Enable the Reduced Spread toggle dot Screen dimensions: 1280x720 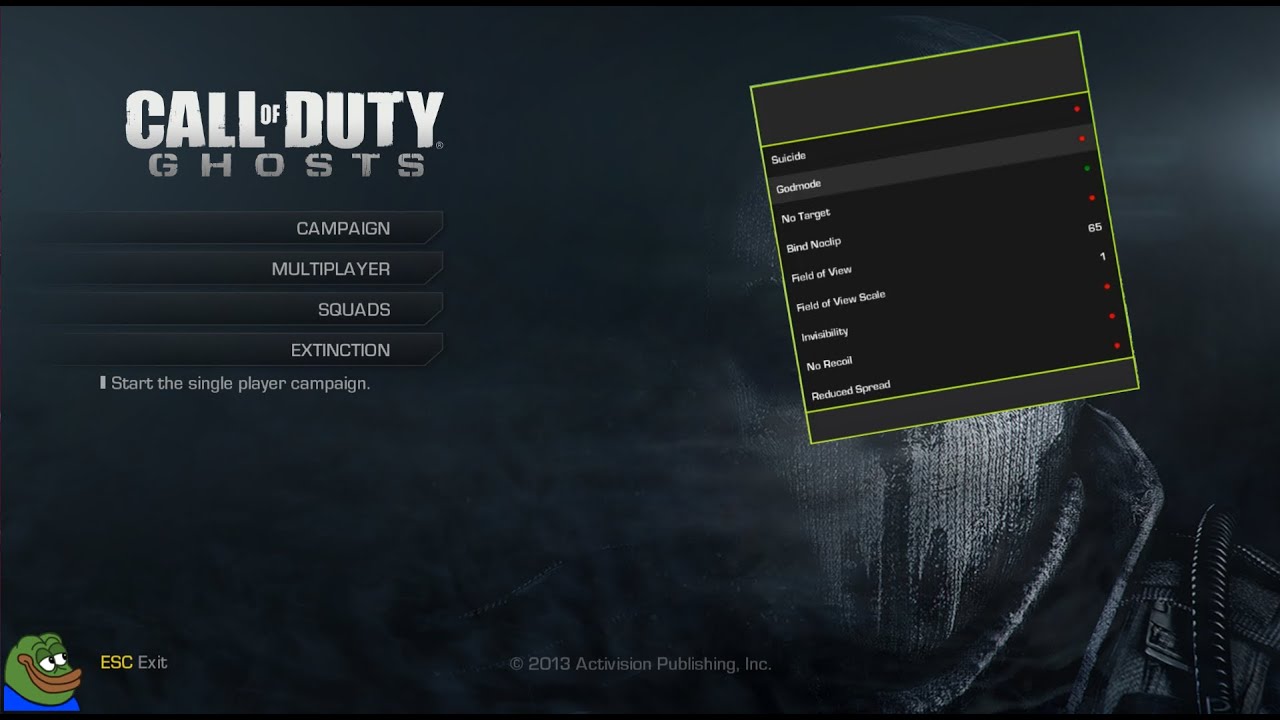[1117, 346]
